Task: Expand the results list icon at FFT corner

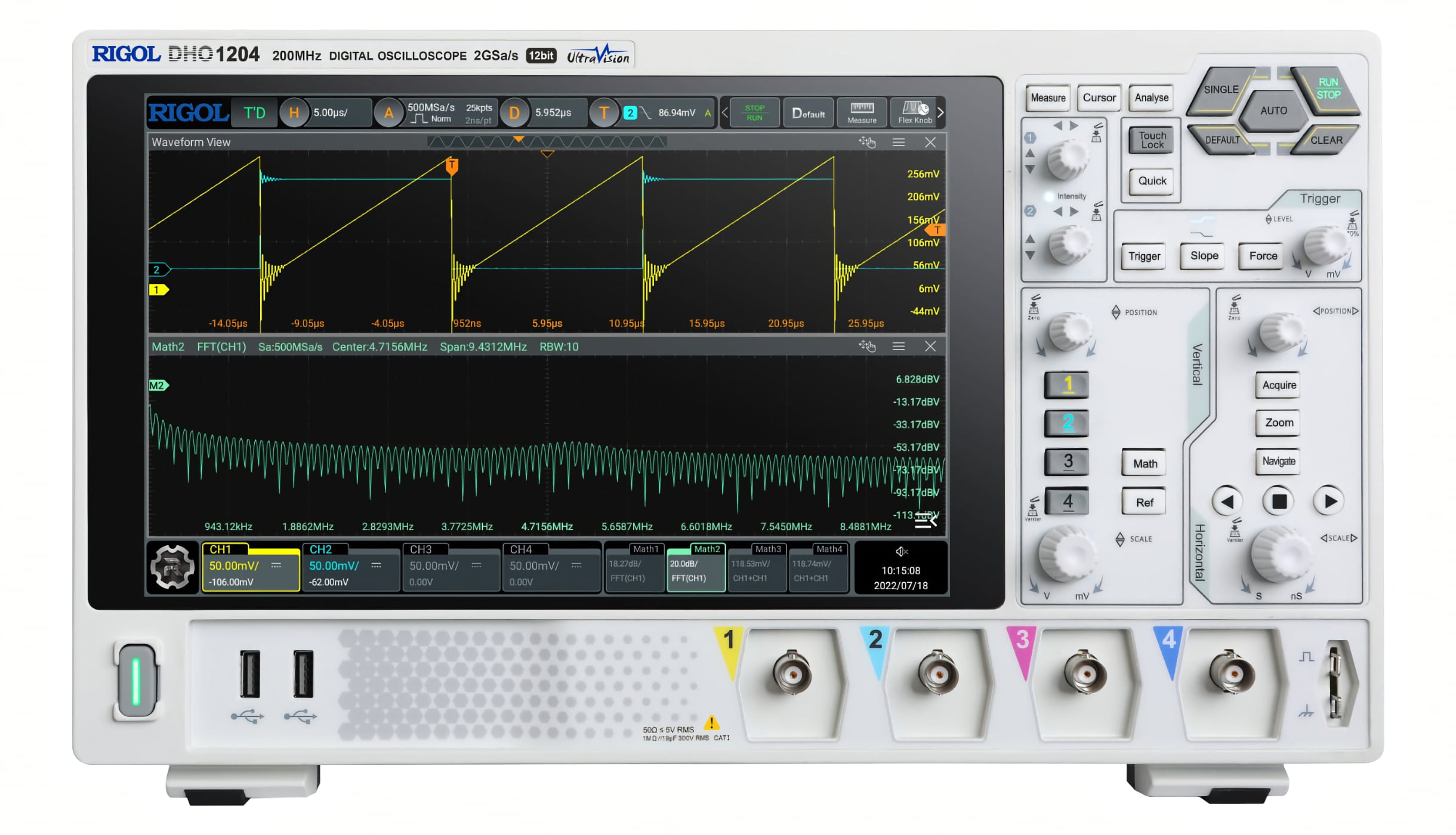Action: (926, 521)
